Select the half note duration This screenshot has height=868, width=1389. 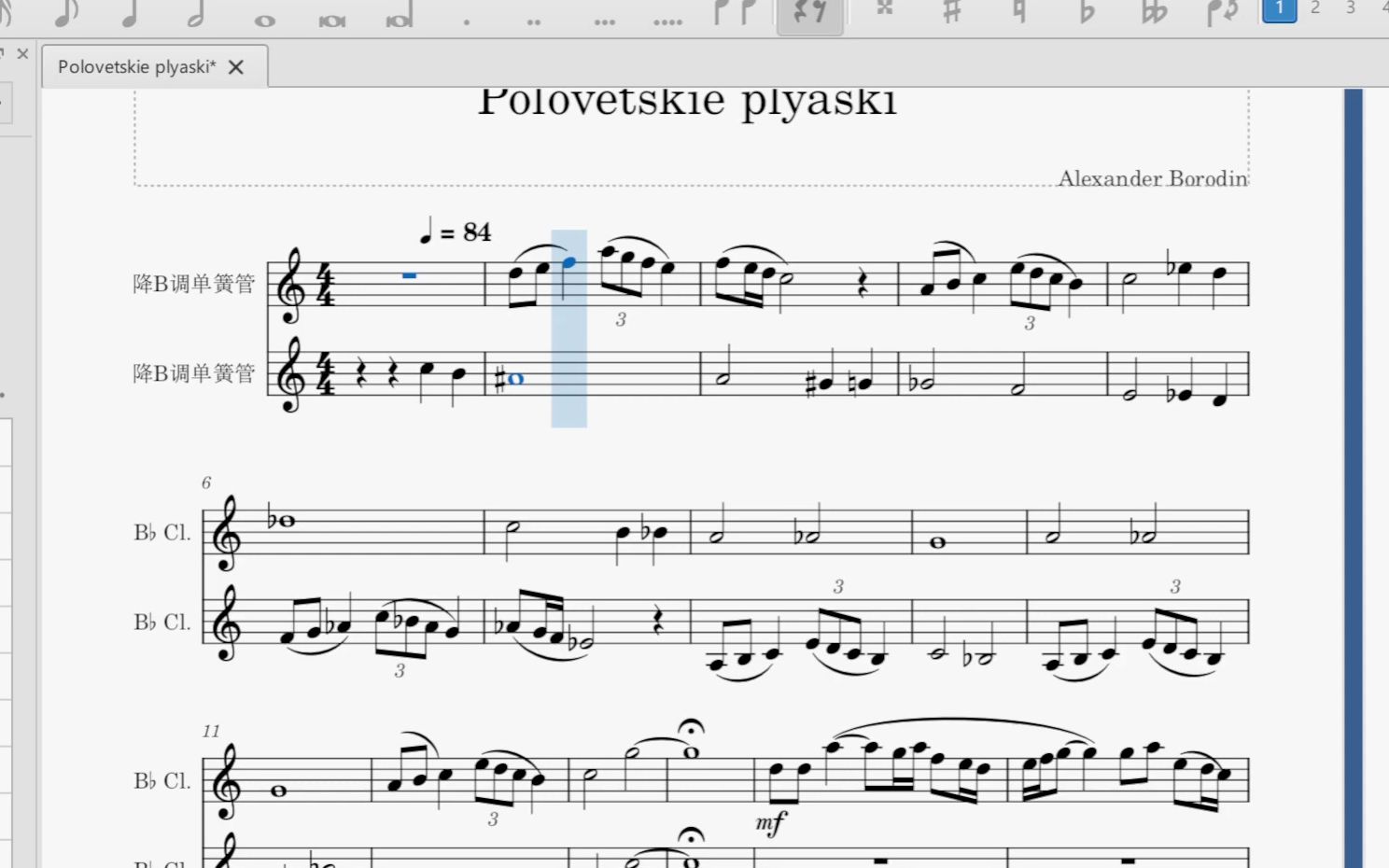point(196,13)
